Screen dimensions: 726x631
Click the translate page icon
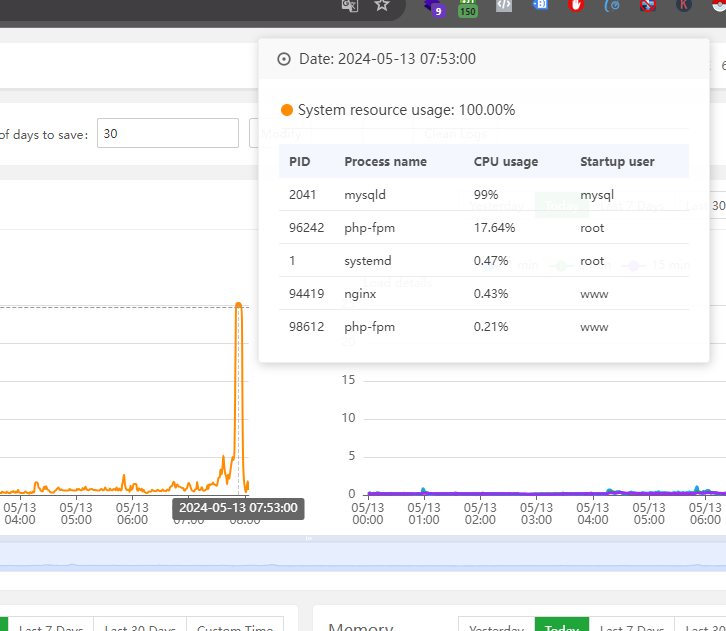point(350,6)
